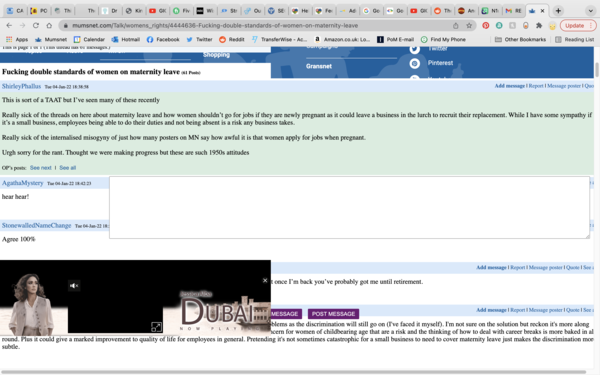Open the Reddit bookmark

[232, 39]
